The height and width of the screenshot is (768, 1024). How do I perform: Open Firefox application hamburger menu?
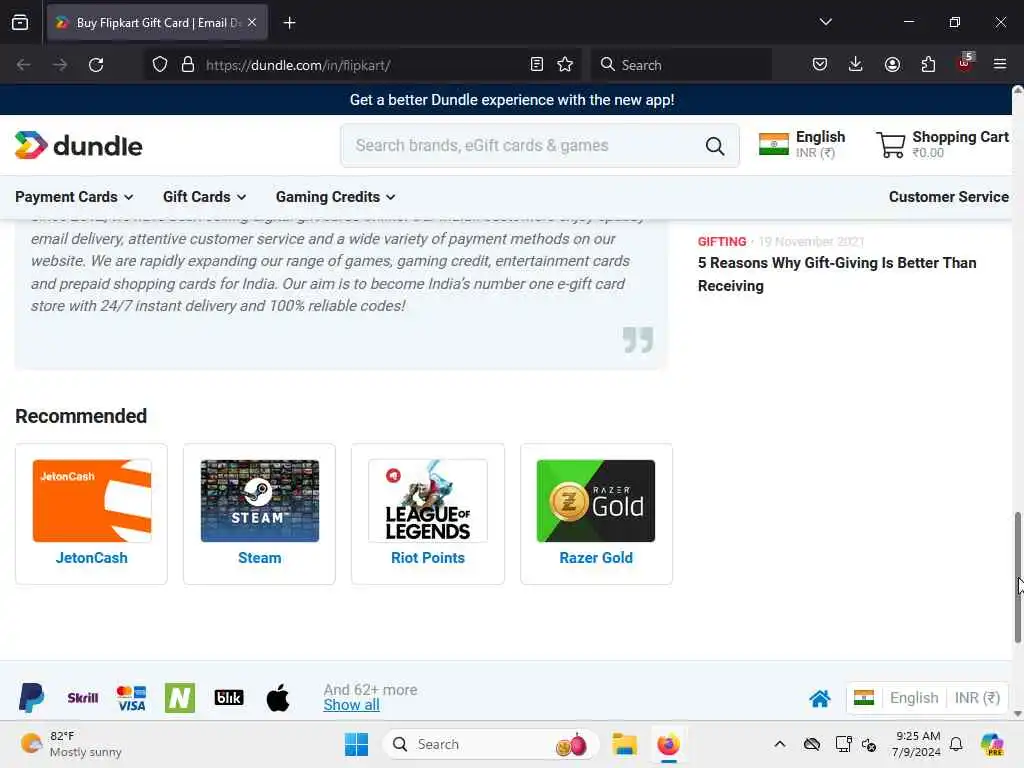click(x=1000, y=64)
